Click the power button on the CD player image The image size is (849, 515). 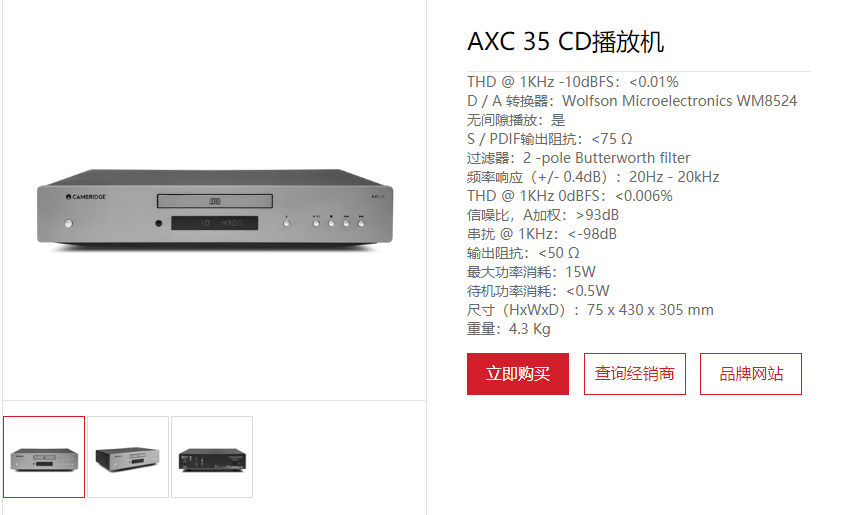tap(68, 223)
